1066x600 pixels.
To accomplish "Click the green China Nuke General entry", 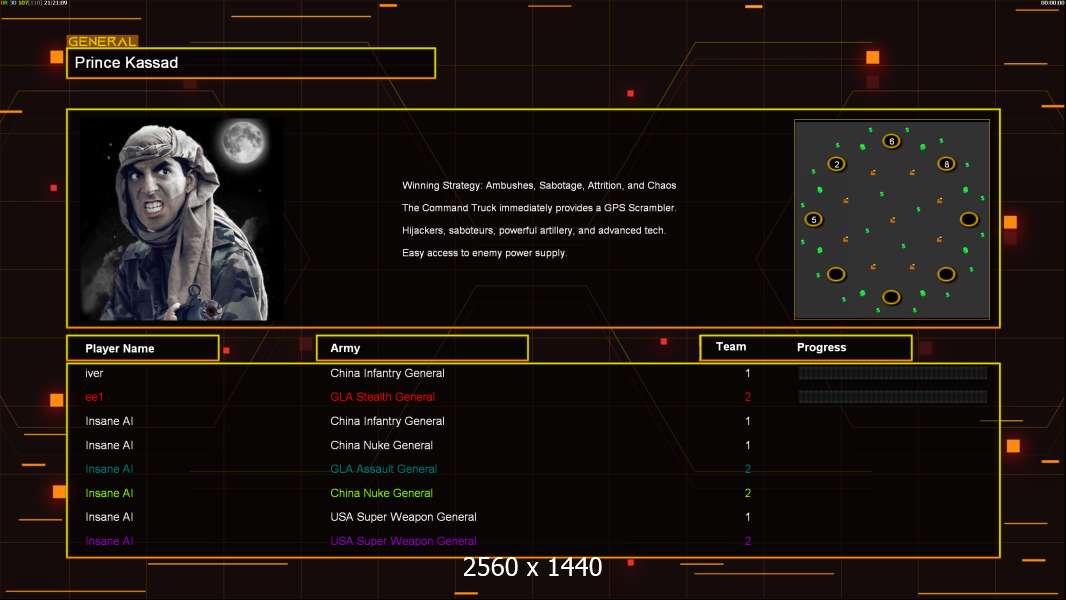I will pyautogui.click(x=381, y=493).
